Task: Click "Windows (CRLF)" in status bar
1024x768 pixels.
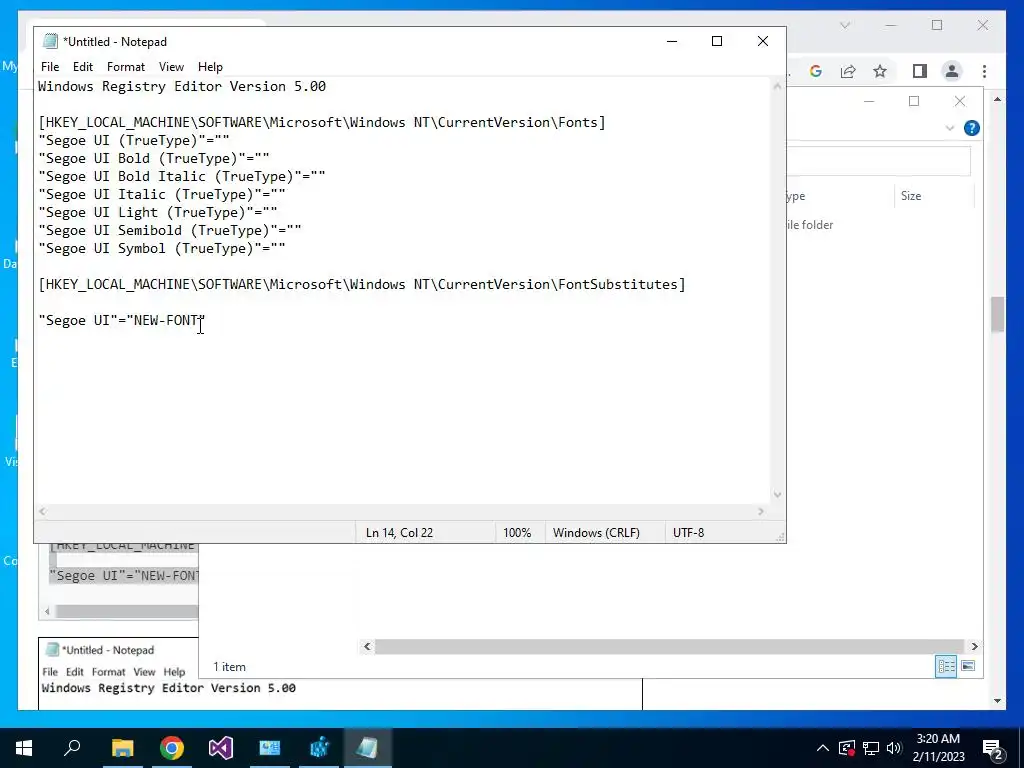Action: [x=596, y=533]
